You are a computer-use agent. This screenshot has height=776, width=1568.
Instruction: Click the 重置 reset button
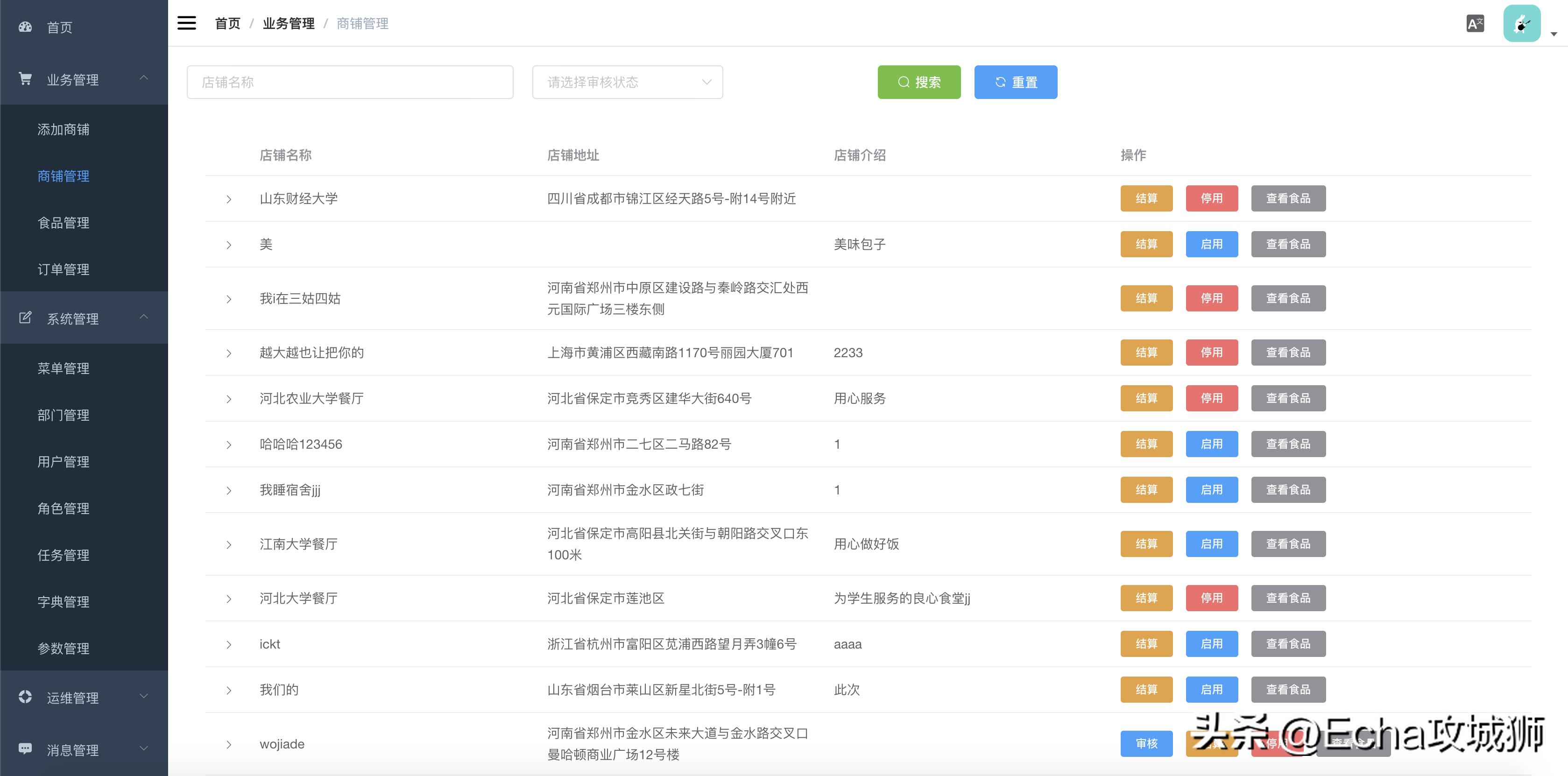pyautogui.click(x=1015, y=82)
